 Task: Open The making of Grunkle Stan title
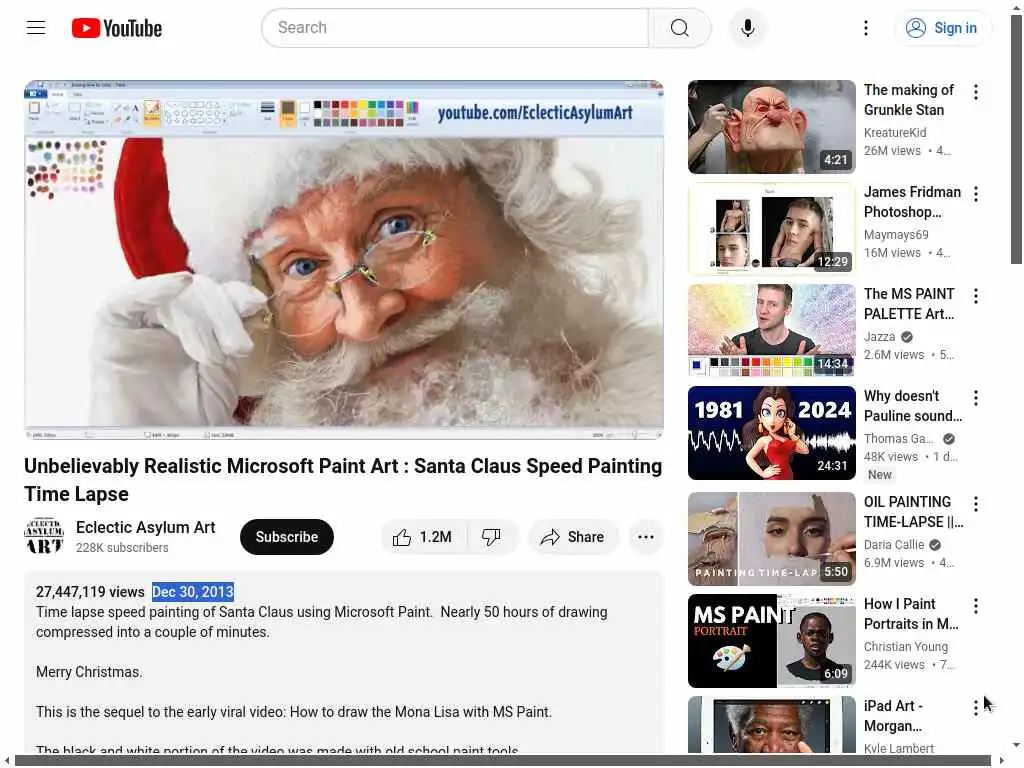coord(908,100)
